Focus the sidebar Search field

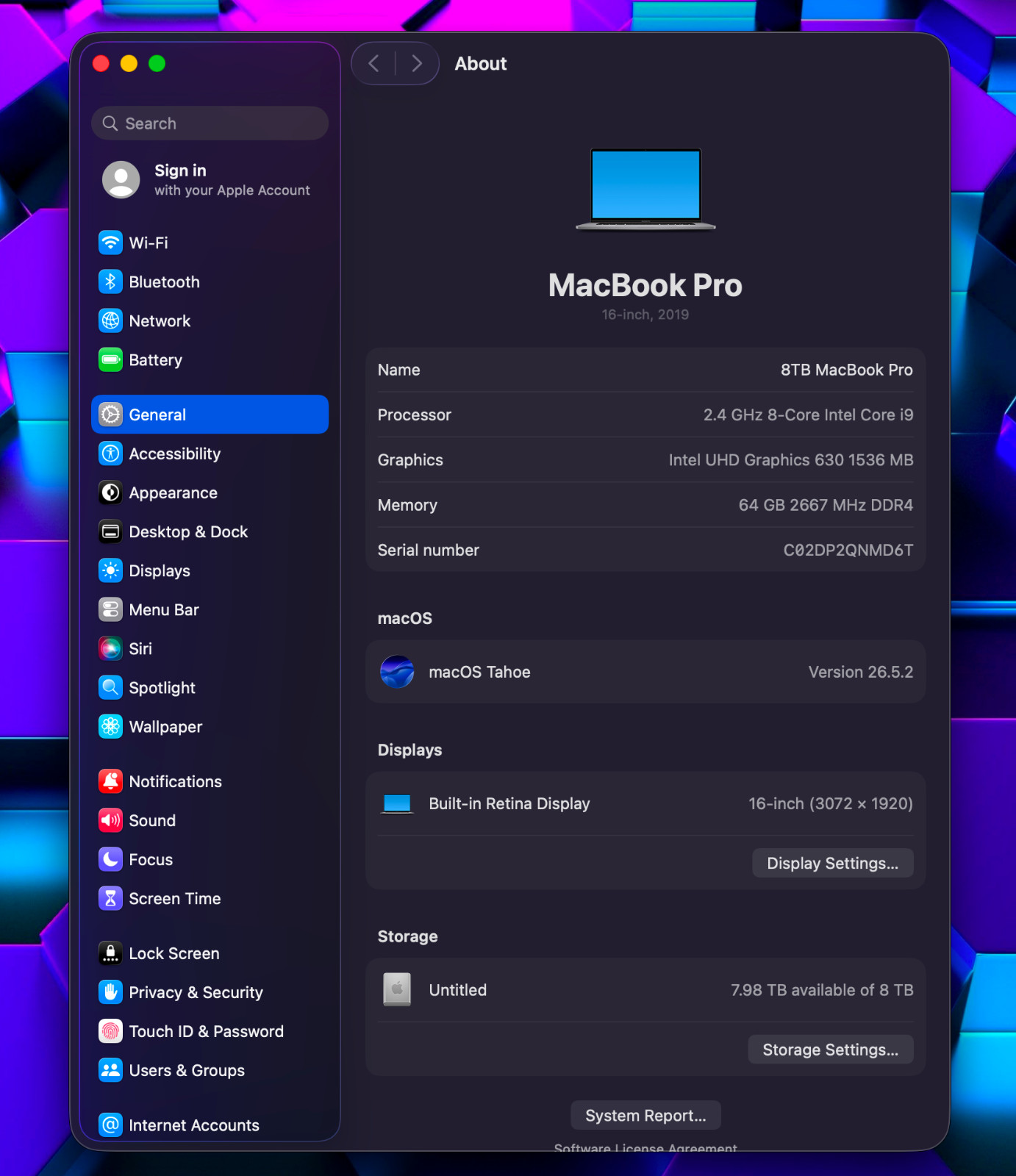210,123
